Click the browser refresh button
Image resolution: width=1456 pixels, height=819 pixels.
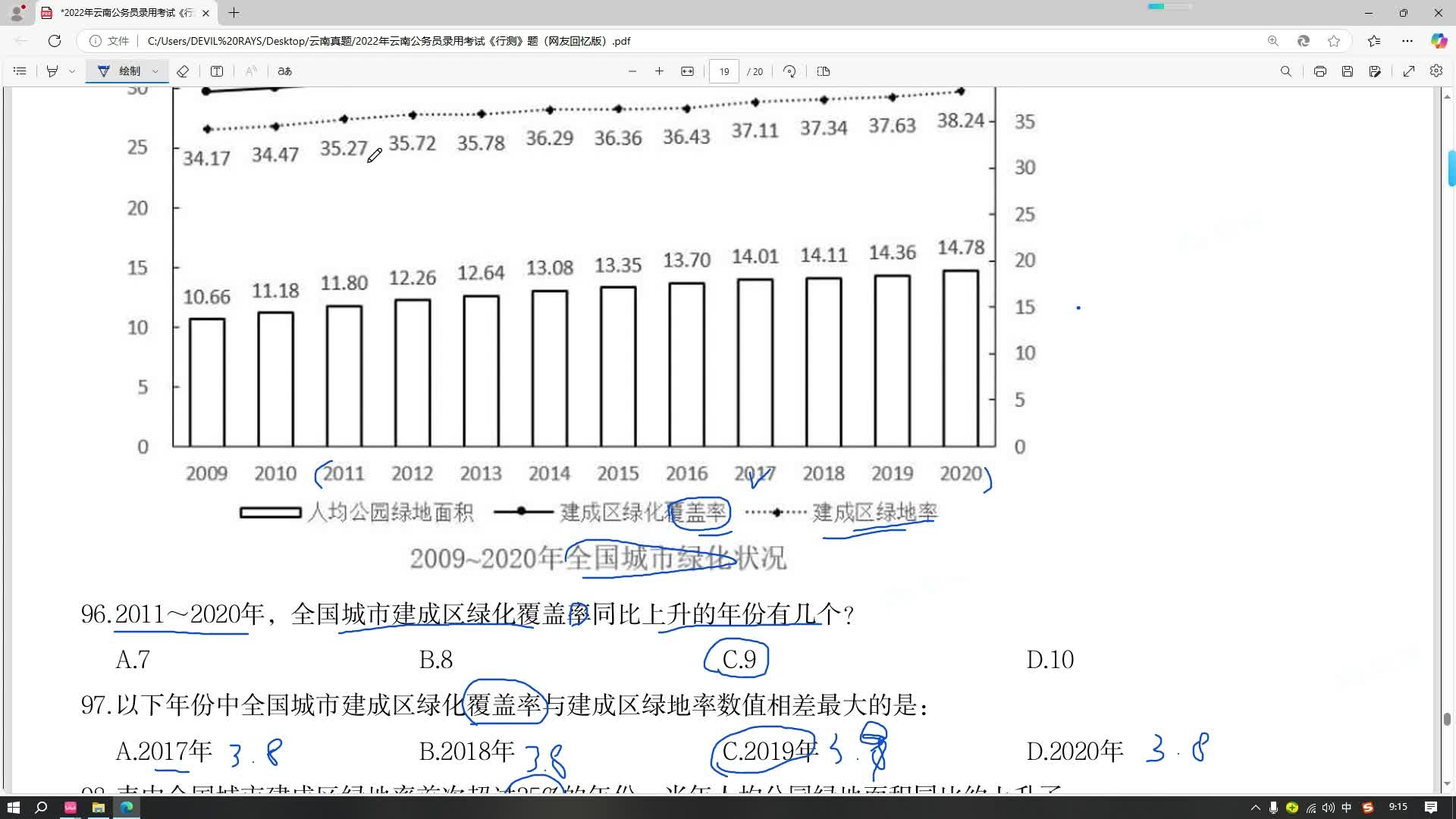click(x=55, y=41)
